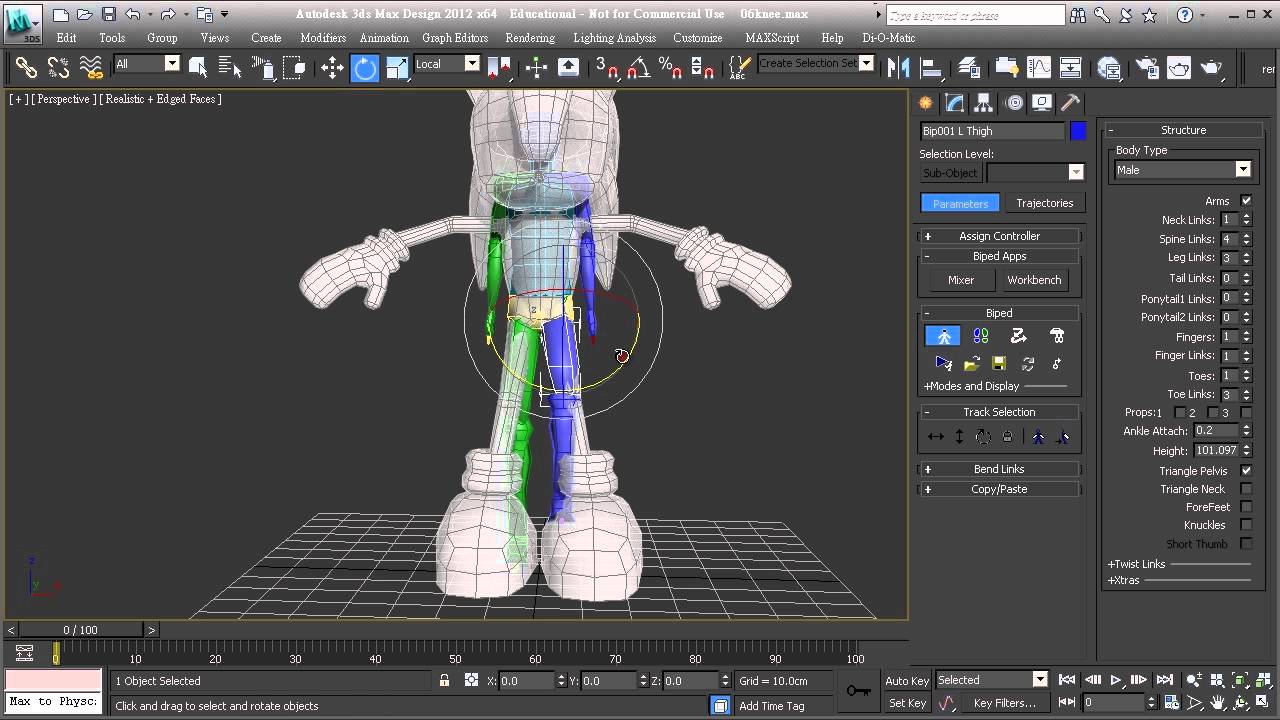Viewport: 1280px width, 720px height.
Task: Click the blue object color swatch
Action: [1078, 131]
